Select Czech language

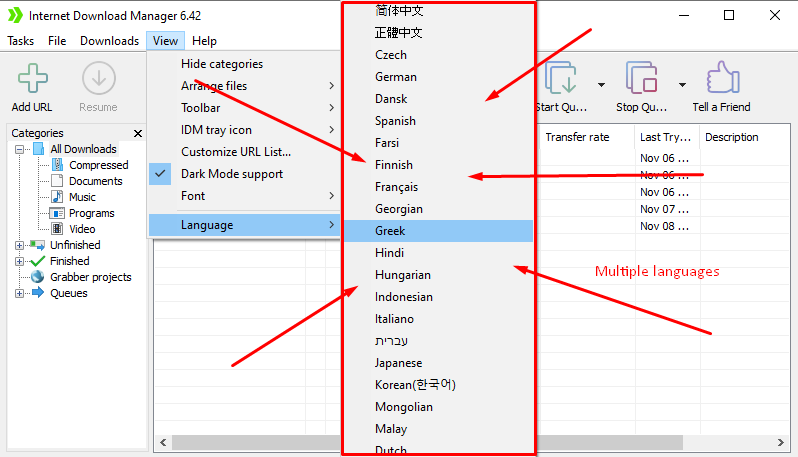(x=438, y=55)
